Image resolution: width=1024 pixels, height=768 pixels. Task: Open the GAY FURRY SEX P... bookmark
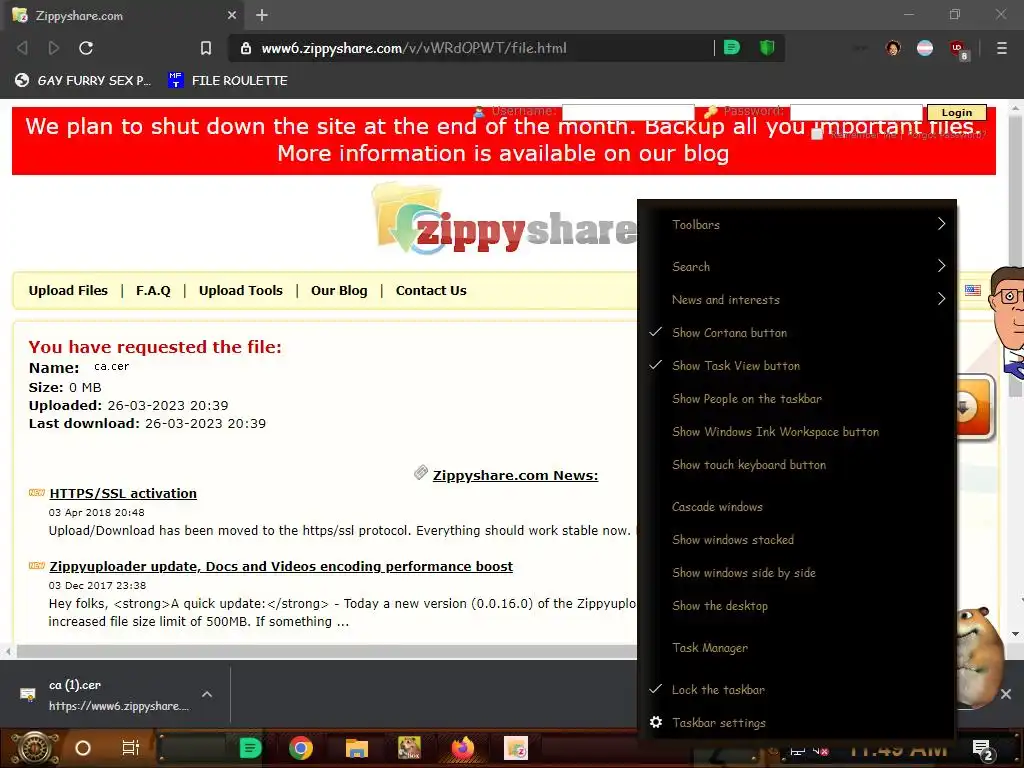pyautogui.click(x=83, y=80)
